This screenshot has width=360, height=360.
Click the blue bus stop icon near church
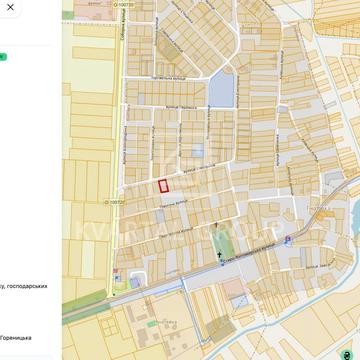(x=222, y=264)
